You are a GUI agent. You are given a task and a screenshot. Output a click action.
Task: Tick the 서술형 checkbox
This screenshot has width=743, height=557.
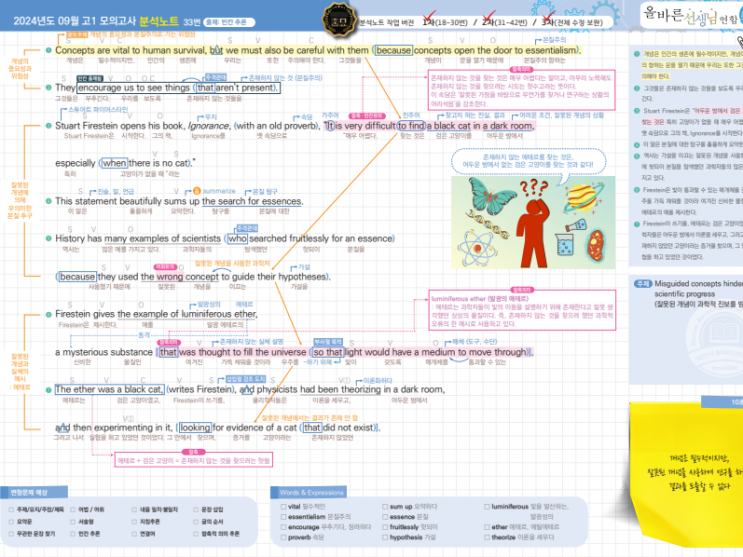click(73, 521)
